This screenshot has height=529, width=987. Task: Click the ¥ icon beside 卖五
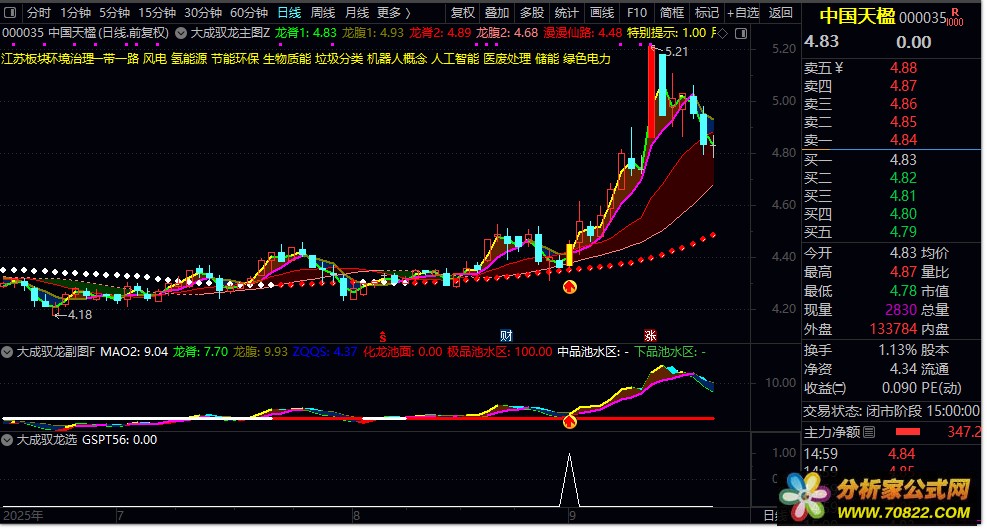click(838, 68)
